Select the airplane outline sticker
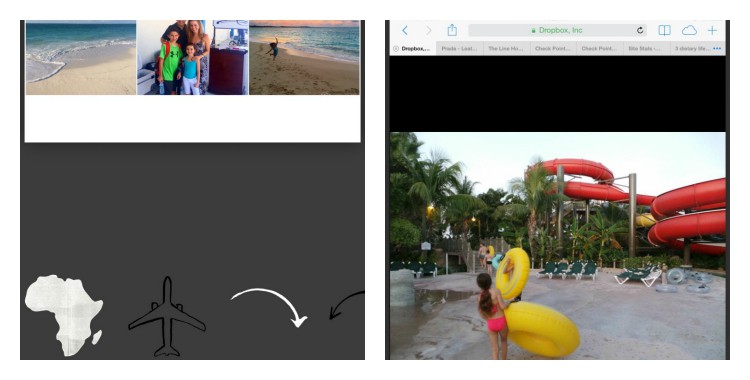The width and height of the screenshot is (750, 380). pos(167,316)
